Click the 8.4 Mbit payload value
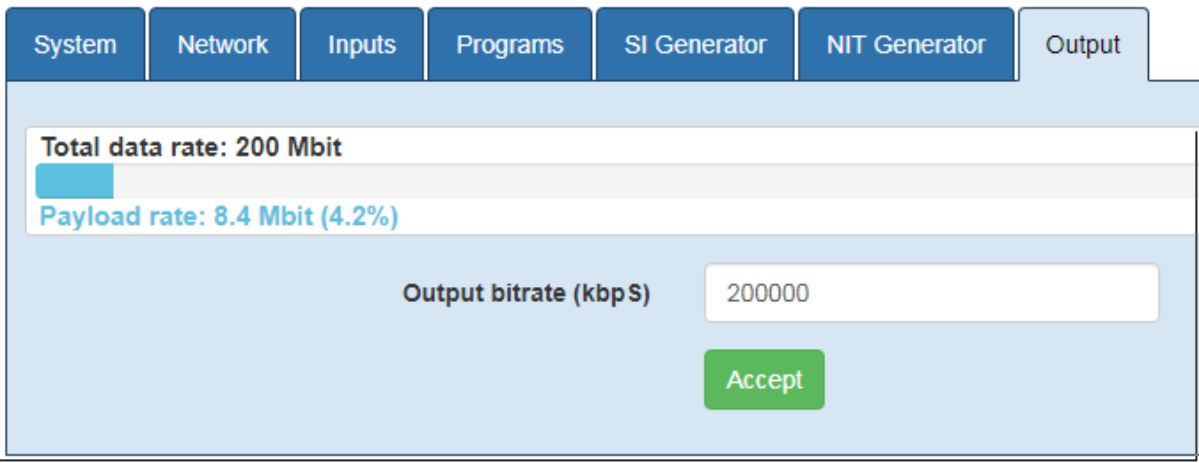The width and height of the screenshot is (1199, 463). 263,217
